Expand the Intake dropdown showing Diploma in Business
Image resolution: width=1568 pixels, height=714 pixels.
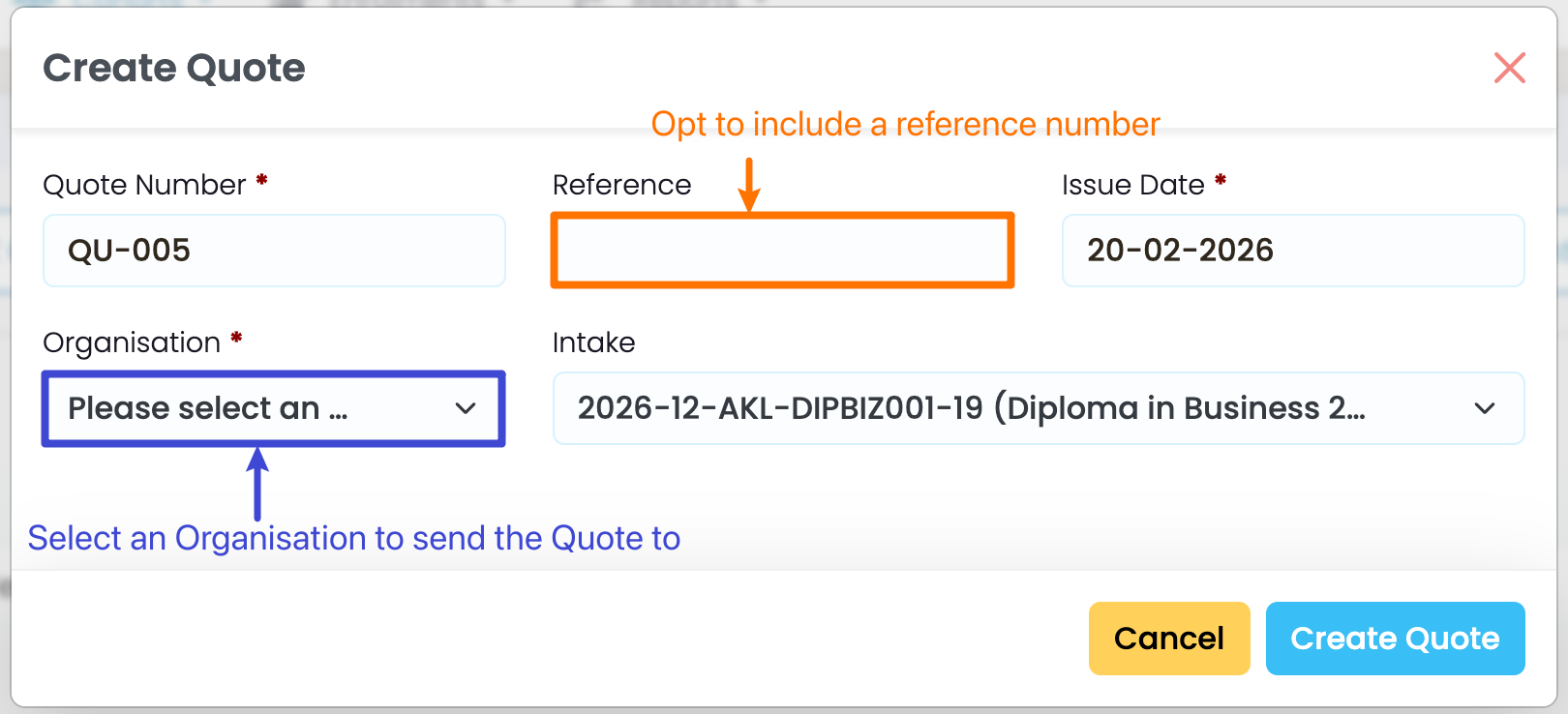click(1016, 408)
